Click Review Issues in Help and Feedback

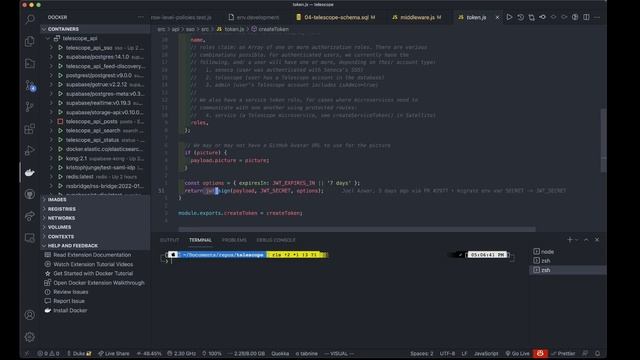(x=71, y=292)
